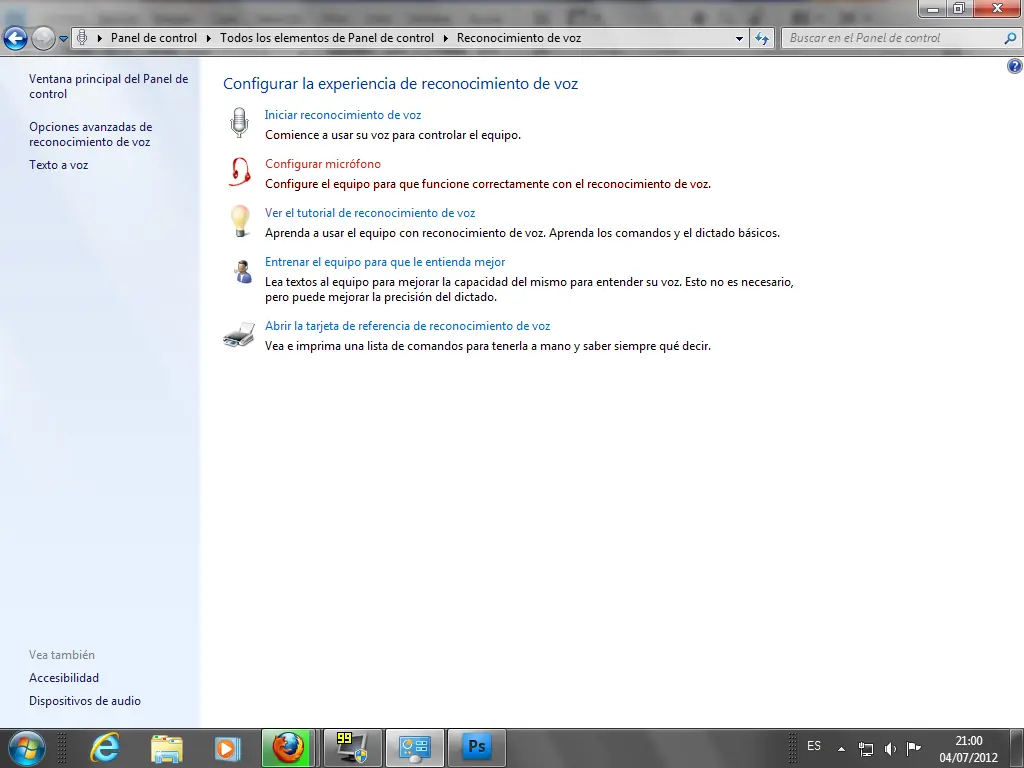The image size is (1024, 768).
Task: Open Iniciar reconocimiento de voz link
Action: coord(343,115)
